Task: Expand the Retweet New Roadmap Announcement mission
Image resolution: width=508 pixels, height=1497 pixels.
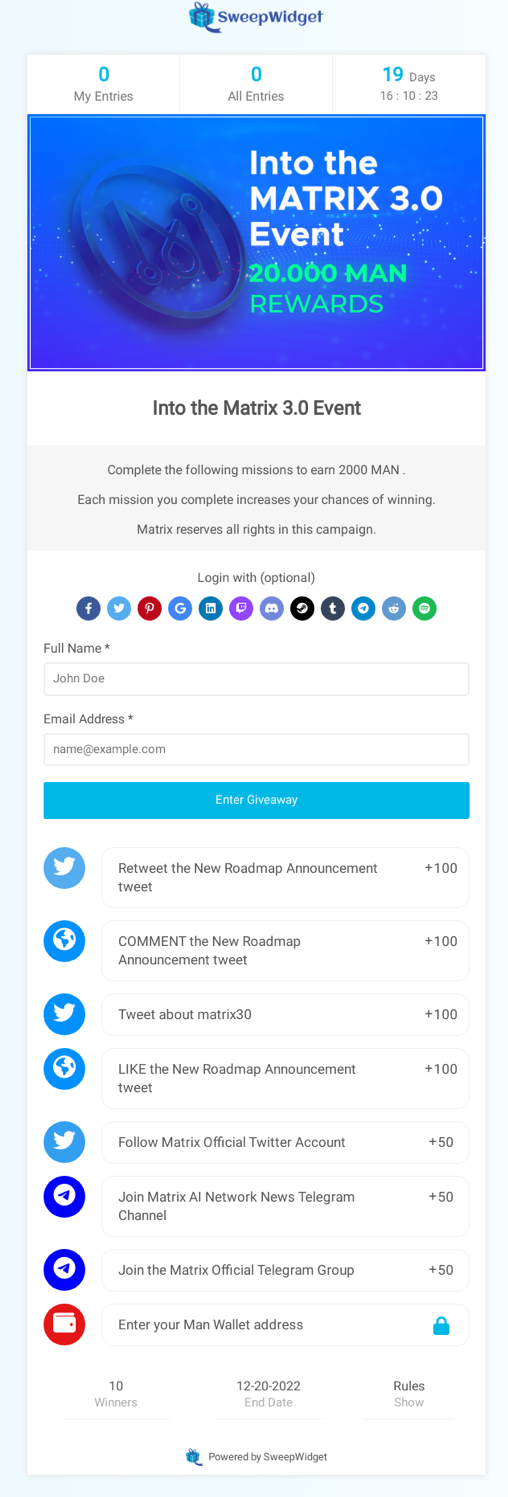Action: pyautogui.click(x=285, y=877)
